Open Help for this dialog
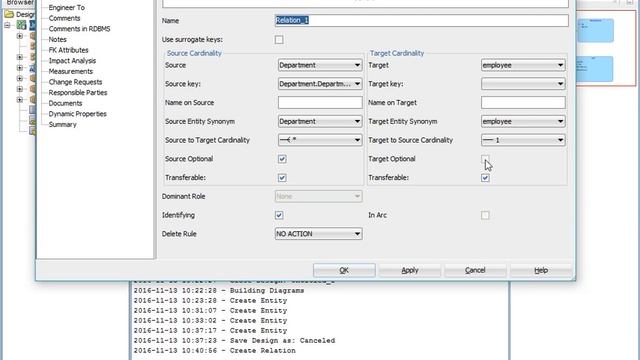 click(x=541, y=270)
